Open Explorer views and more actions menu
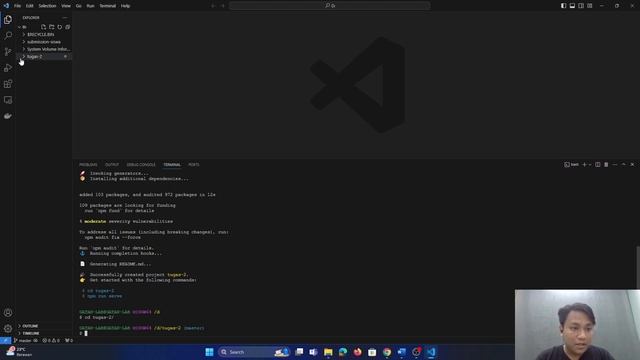This screenshot has width=640, height=360. [x=64, y=18]
